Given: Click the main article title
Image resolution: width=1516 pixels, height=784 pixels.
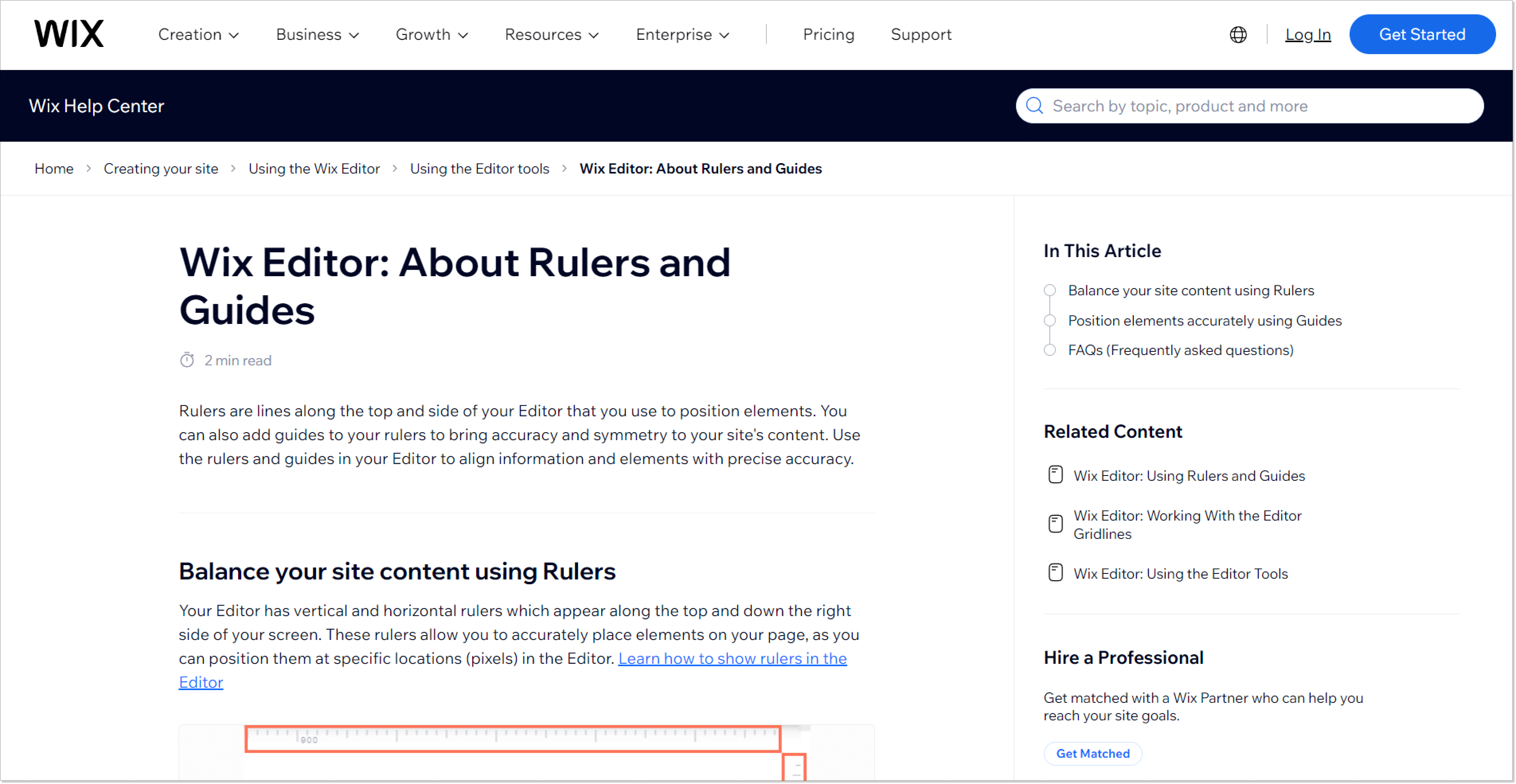Looking at the screenshot, I should pos(455,286).
